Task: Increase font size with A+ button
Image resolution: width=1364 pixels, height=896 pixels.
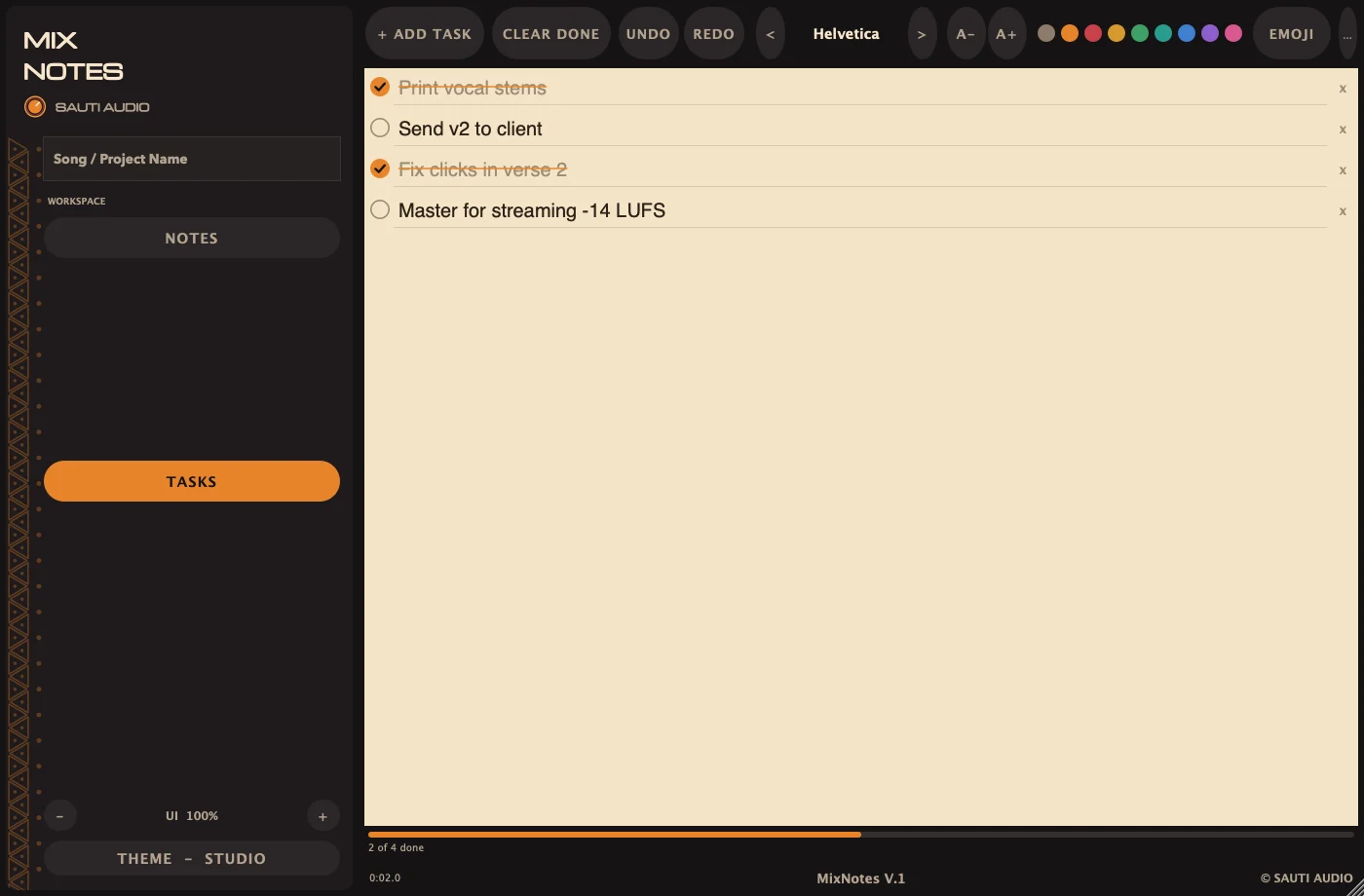Action: (1006, 34)
